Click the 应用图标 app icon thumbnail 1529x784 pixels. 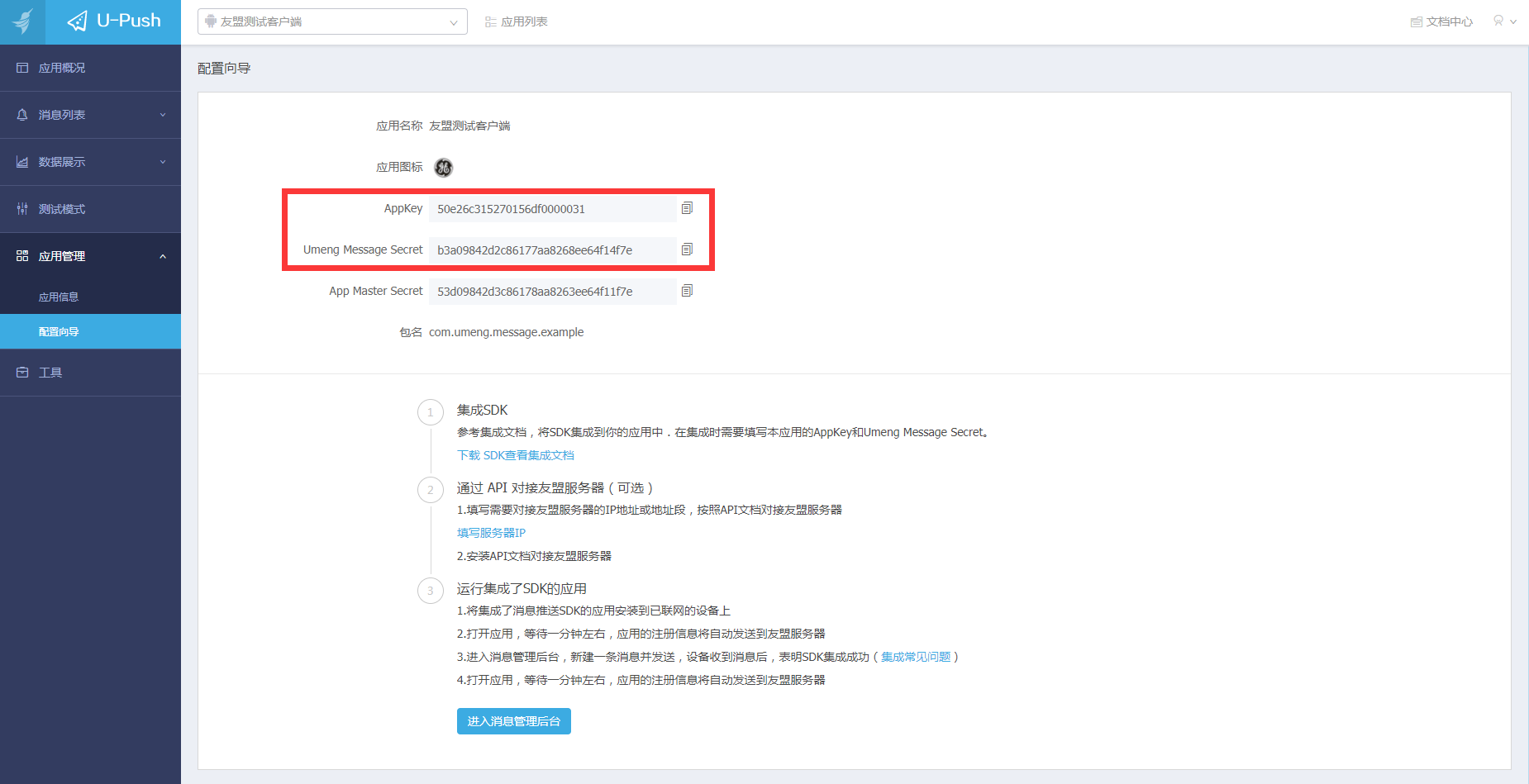coord(444,168)
